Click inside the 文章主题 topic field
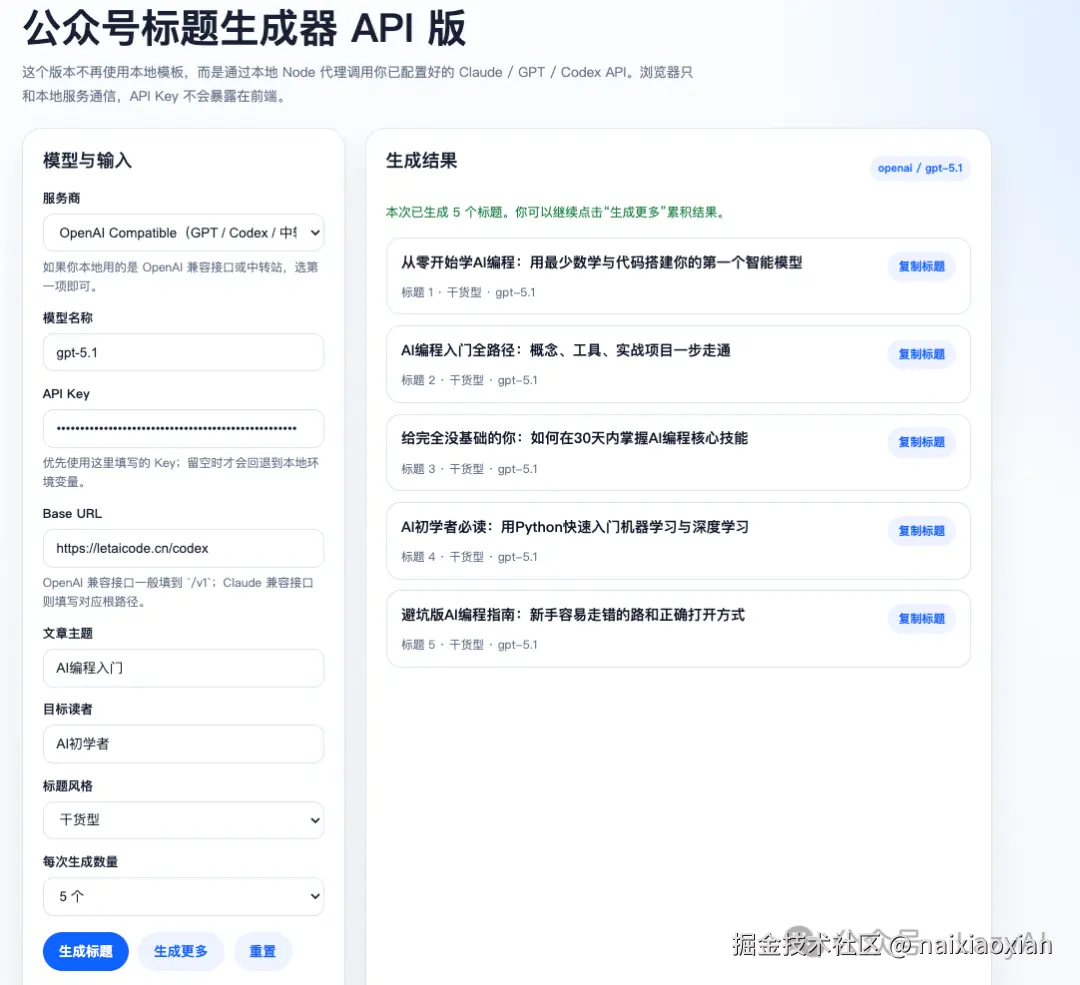 [183, 668]
